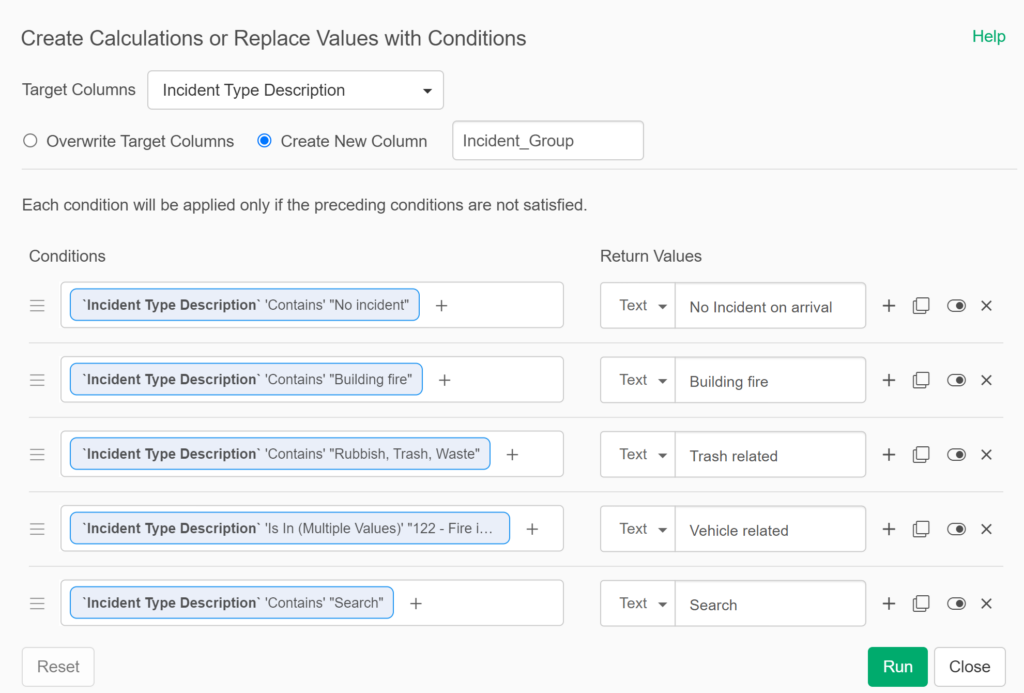Viewport: 1024px width, 693px height.
Task: Open the Help link
Action: coord(988,36)
